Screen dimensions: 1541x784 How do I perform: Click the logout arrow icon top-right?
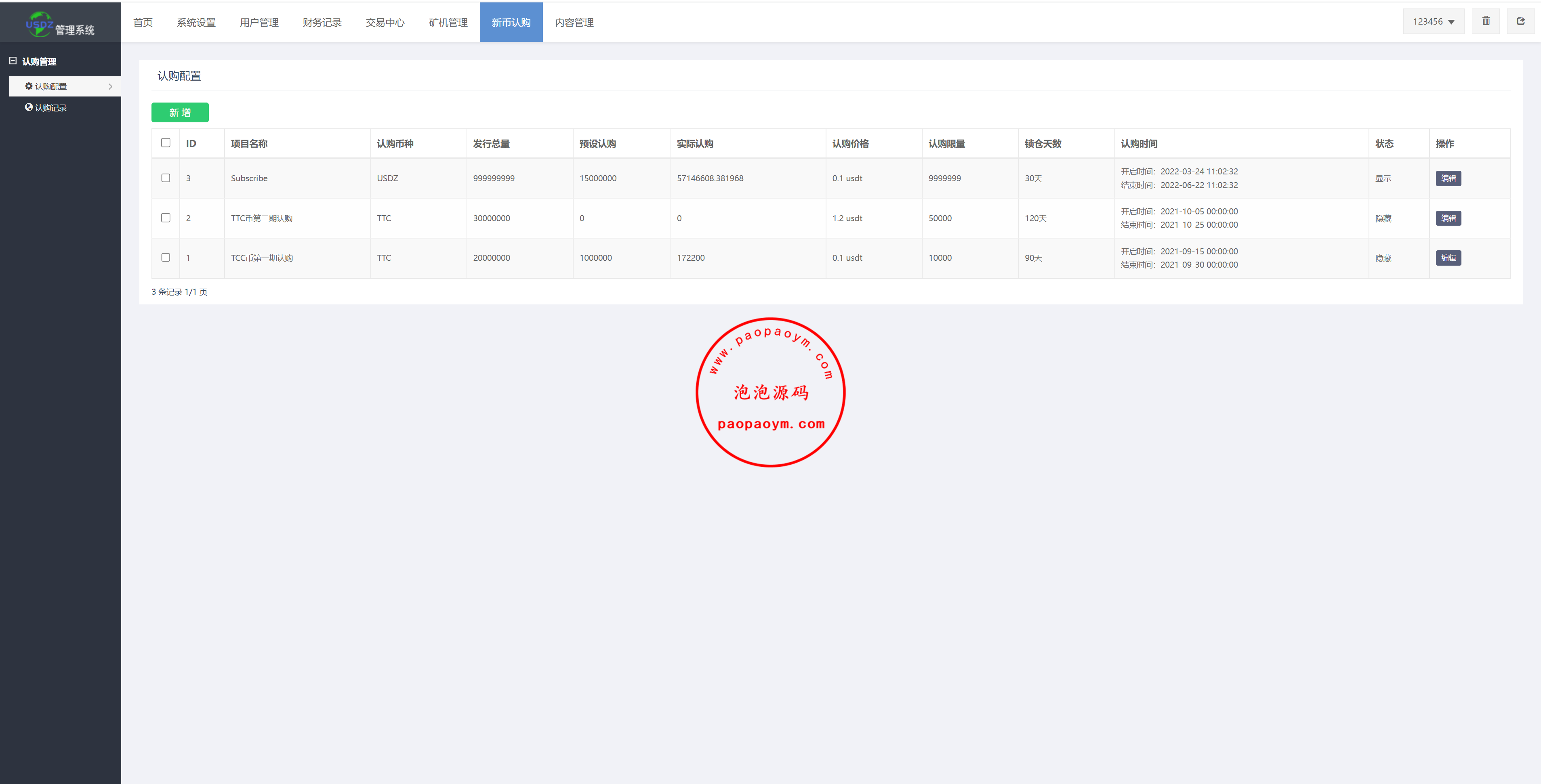tap(1520, 21)
